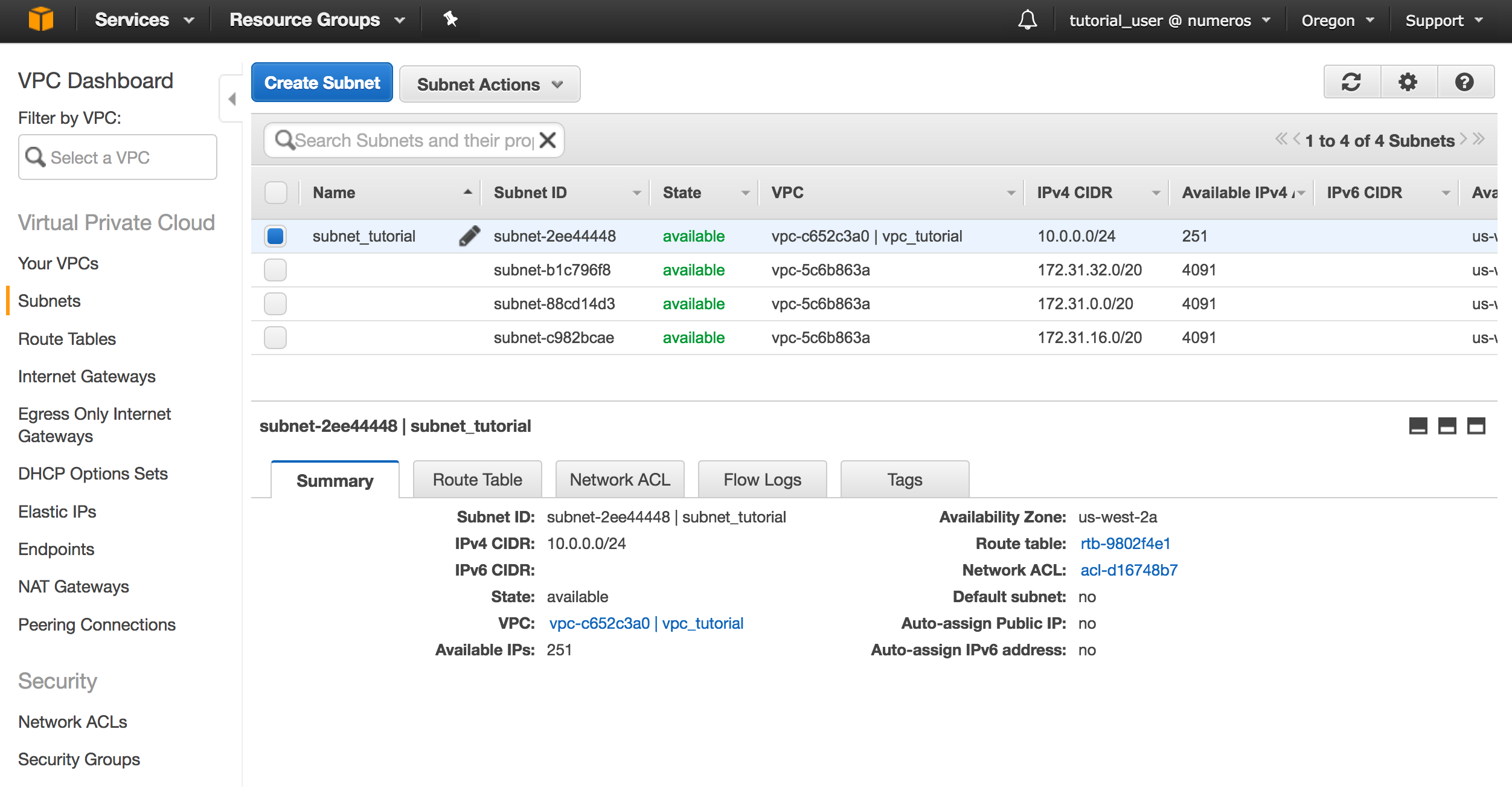The height and width of the screenshot is (787, 1512).
Task: Open Elastic IPs in sidebar
Action: [x=57, y=512]
